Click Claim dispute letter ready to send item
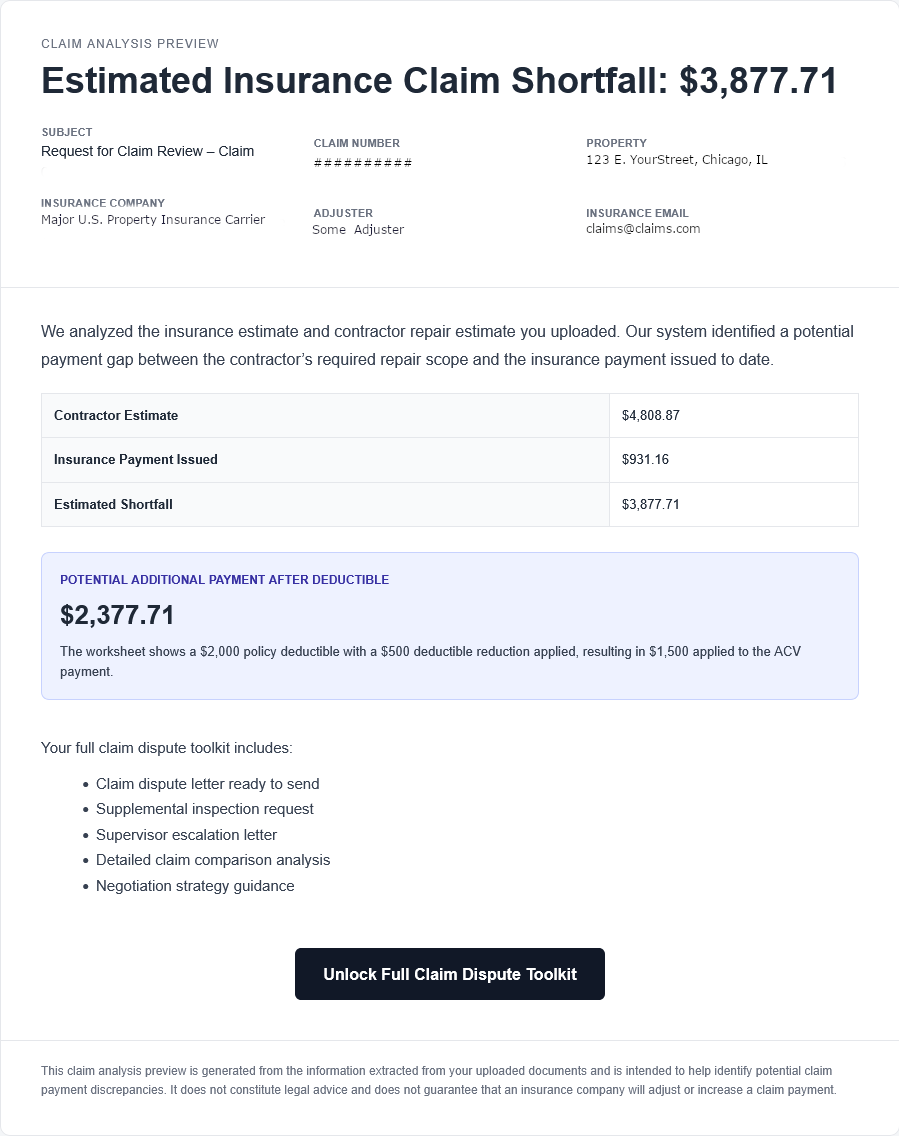899x1136 pixels. (208, 784)
